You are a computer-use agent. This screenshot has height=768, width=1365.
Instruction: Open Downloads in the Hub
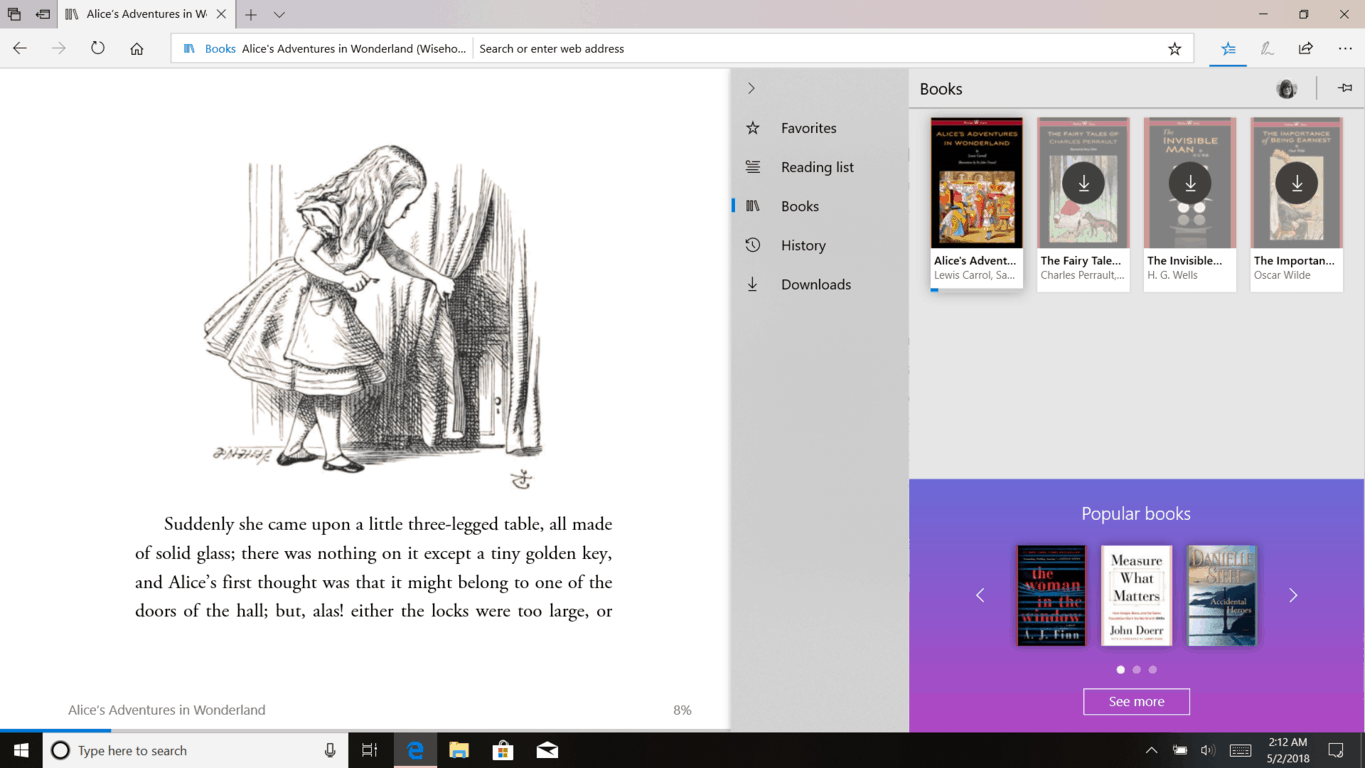[819, 284]
